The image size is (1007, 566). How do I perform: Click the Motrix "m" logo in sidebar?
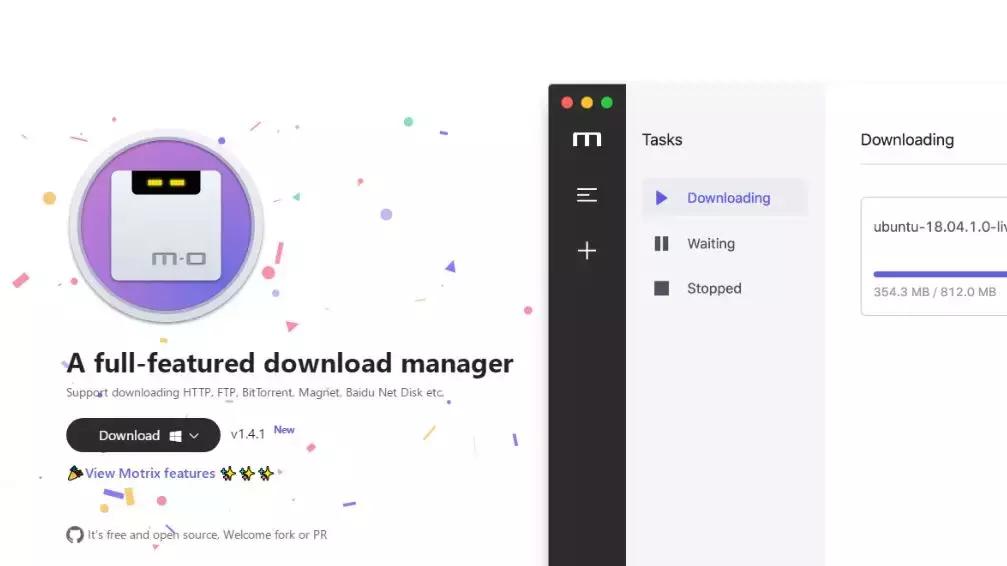587,140
